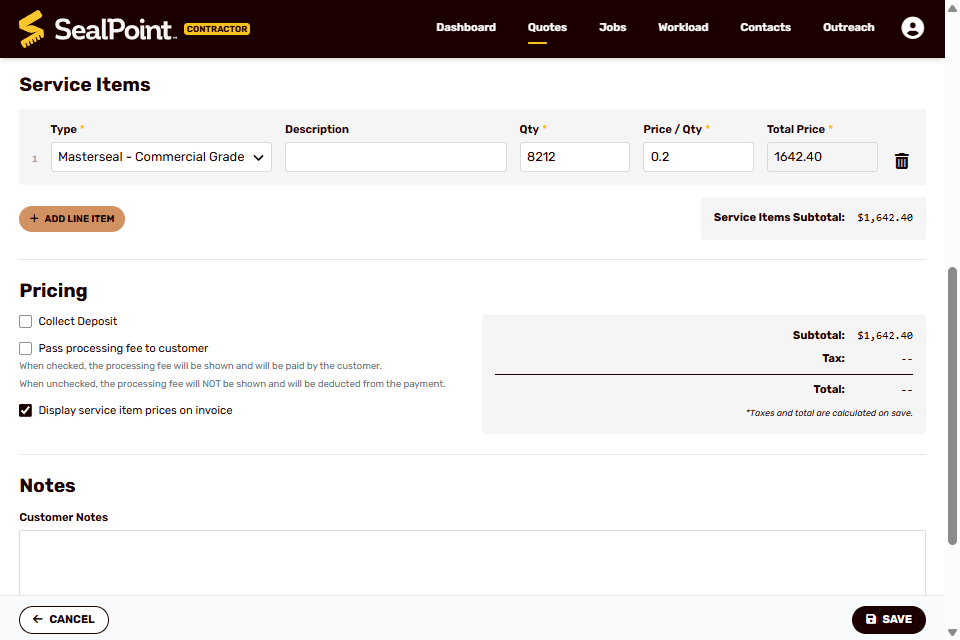This screenshot has width=960, height=640.
Task: Select the Service Items Subtotal amount
Action: point(885,217)
